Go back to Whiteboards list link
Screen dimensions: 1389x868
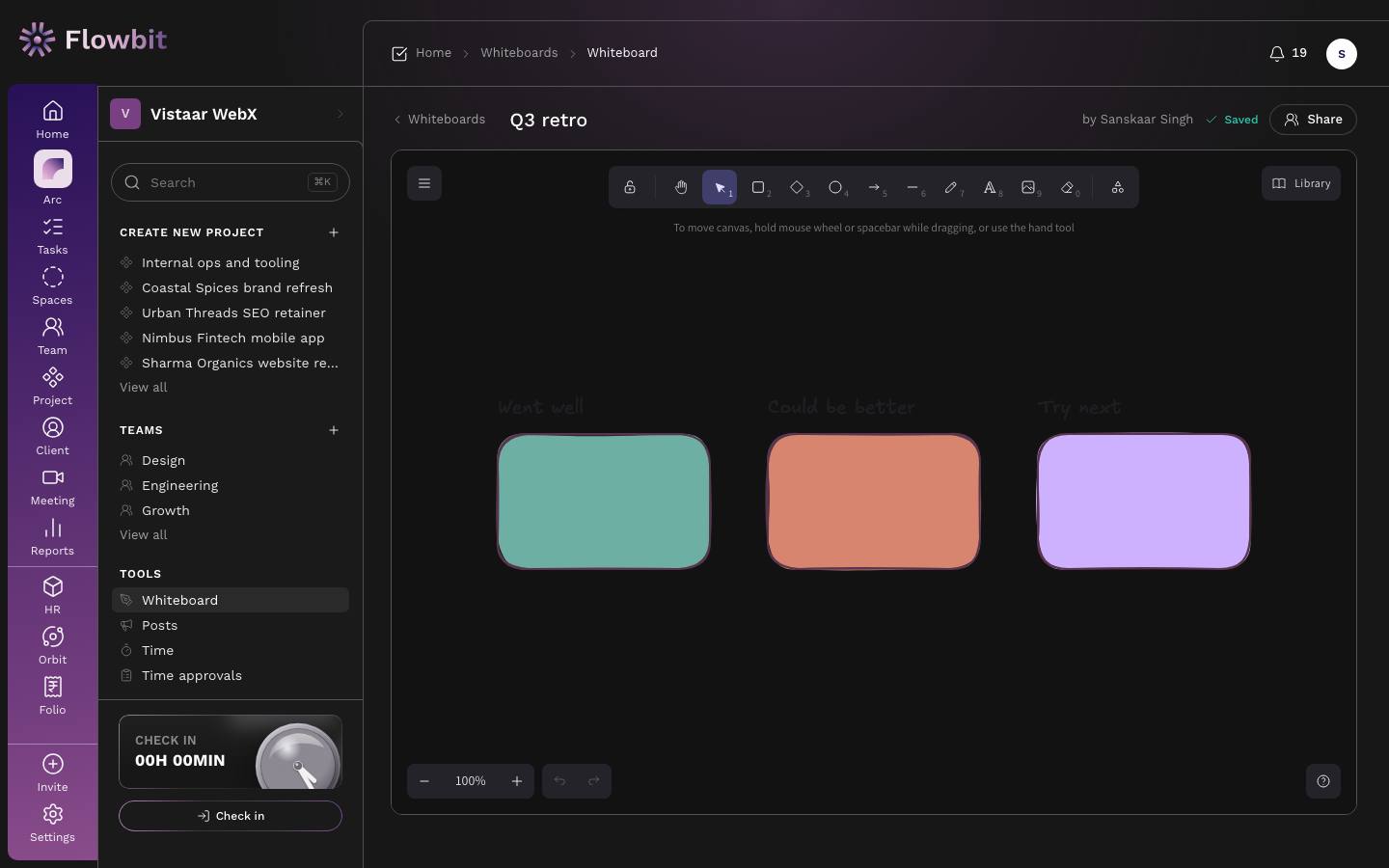439,120
